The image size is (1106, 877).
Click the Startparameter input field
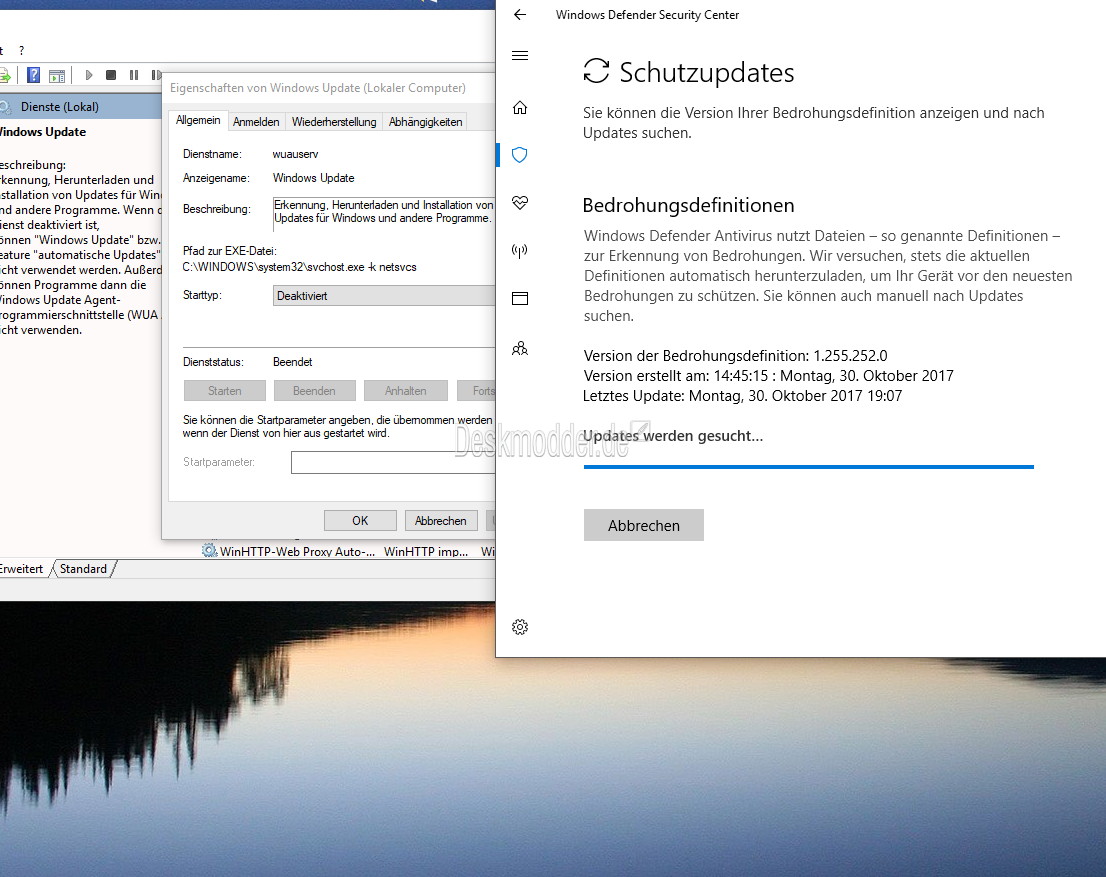point(394,462)
